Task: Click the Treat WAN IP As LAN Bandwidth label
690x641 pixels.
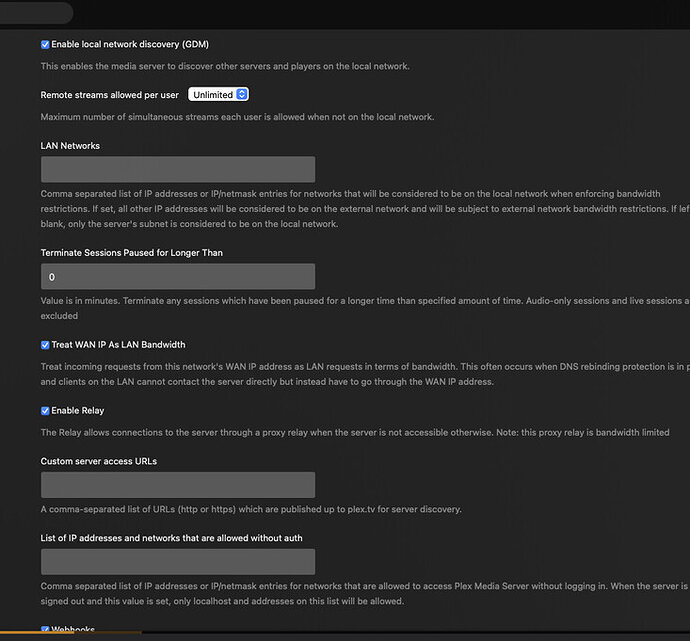Action: coord(118,345)
